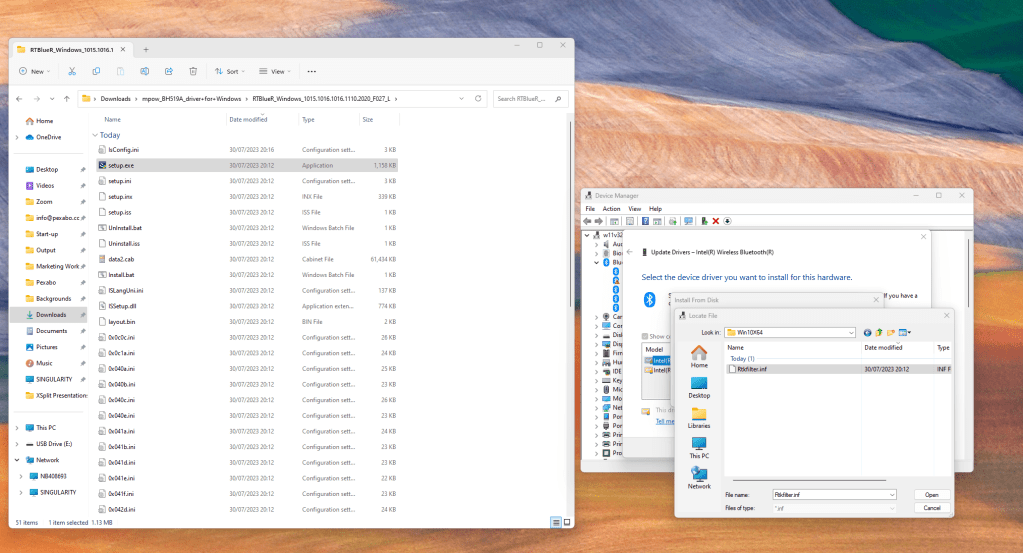This screenshot has width=1023, height=553.
Task: Click Device Manager toolbar back arrow icon
Action: (587, 221)
